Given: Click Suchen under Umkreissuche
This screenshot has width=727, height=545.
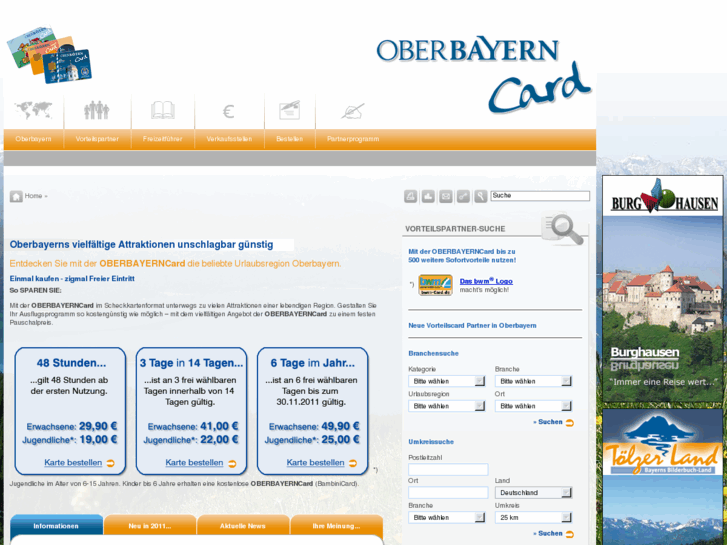Looking at the screenshot, I should (550, 534).
